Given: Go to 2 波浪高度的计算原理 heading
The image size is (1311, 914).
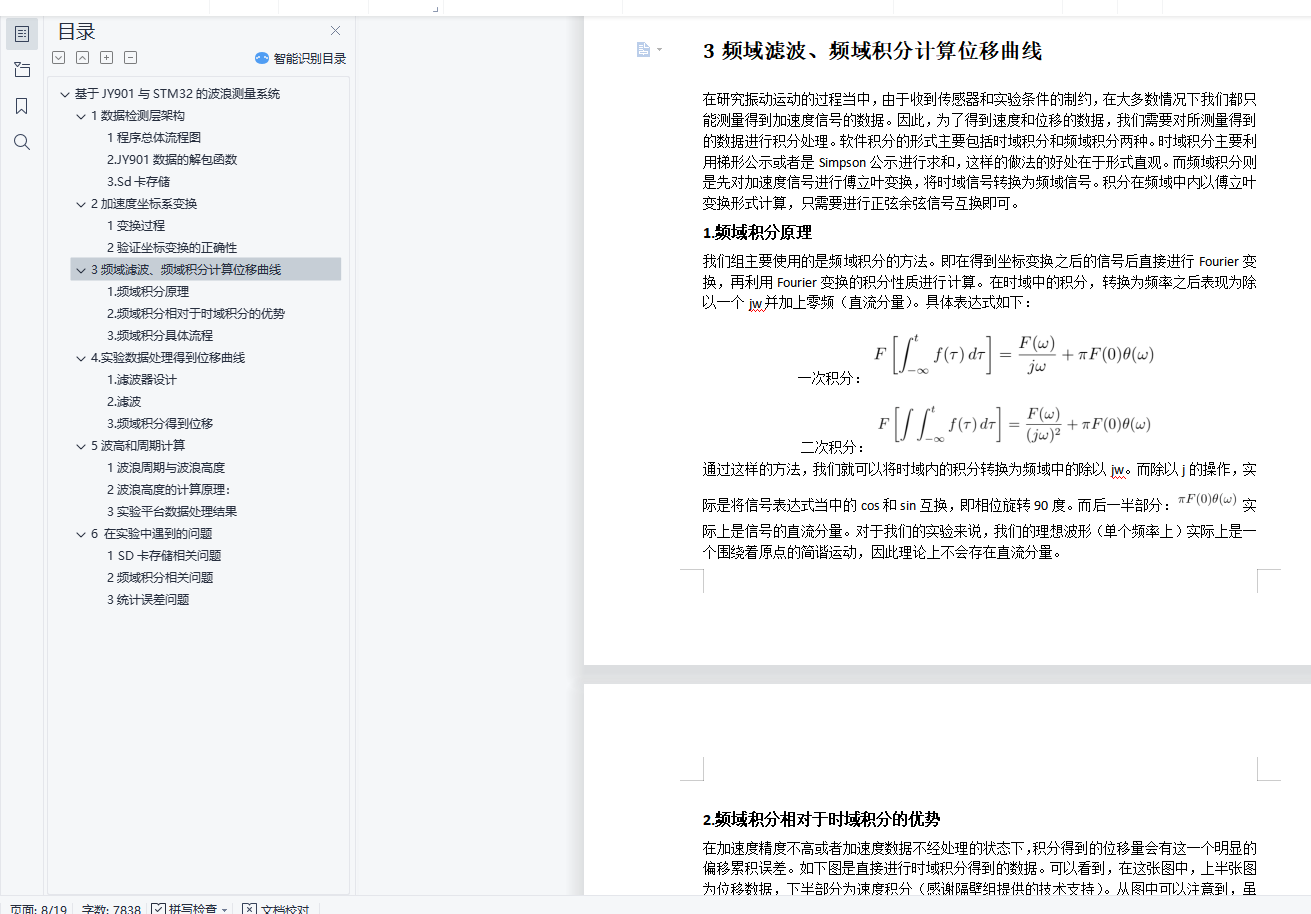Looking at the screenshot, I should [169, 490].
